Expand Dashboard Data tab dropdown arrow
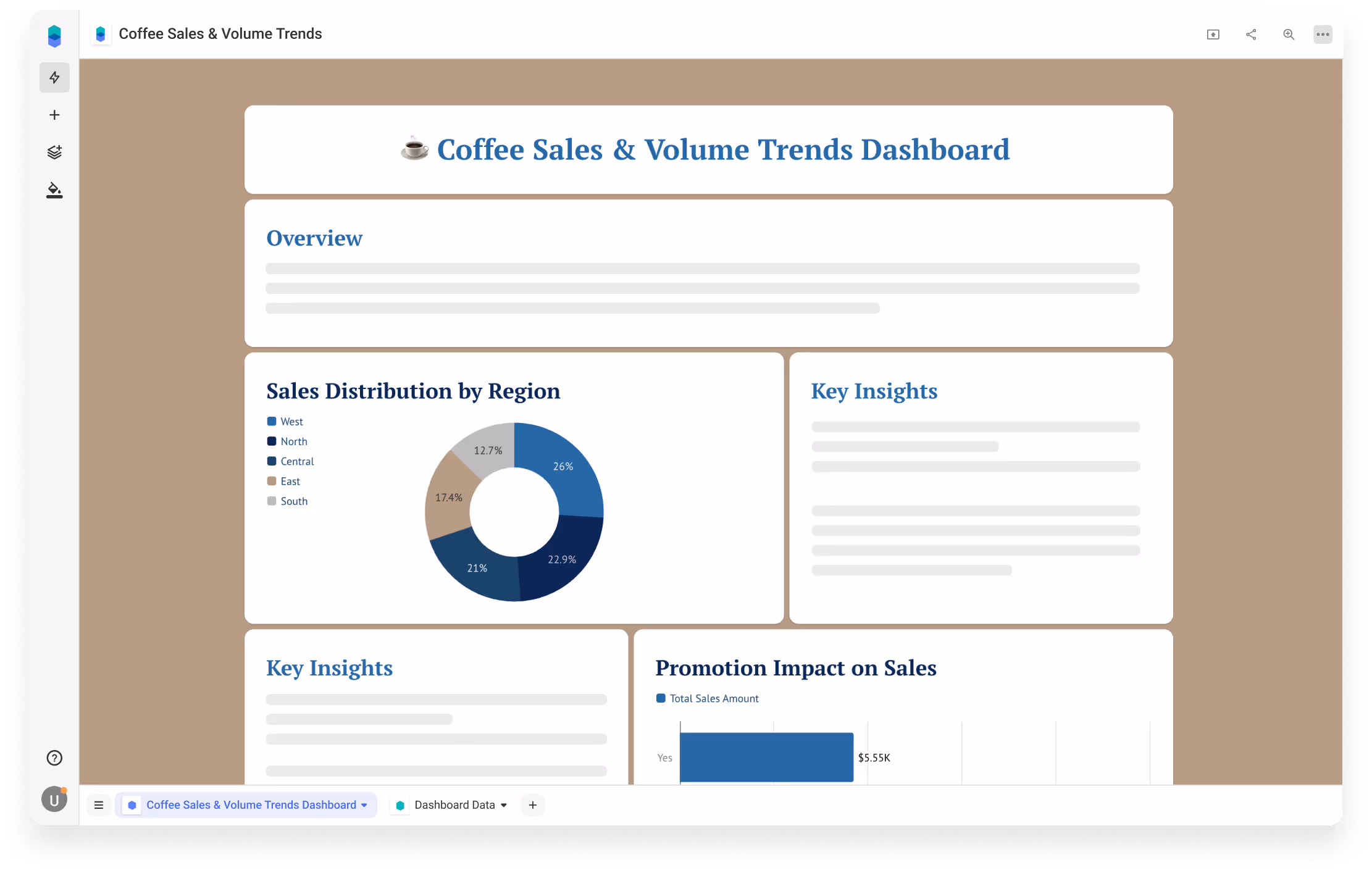1372x873 pixels. [504, 805]
